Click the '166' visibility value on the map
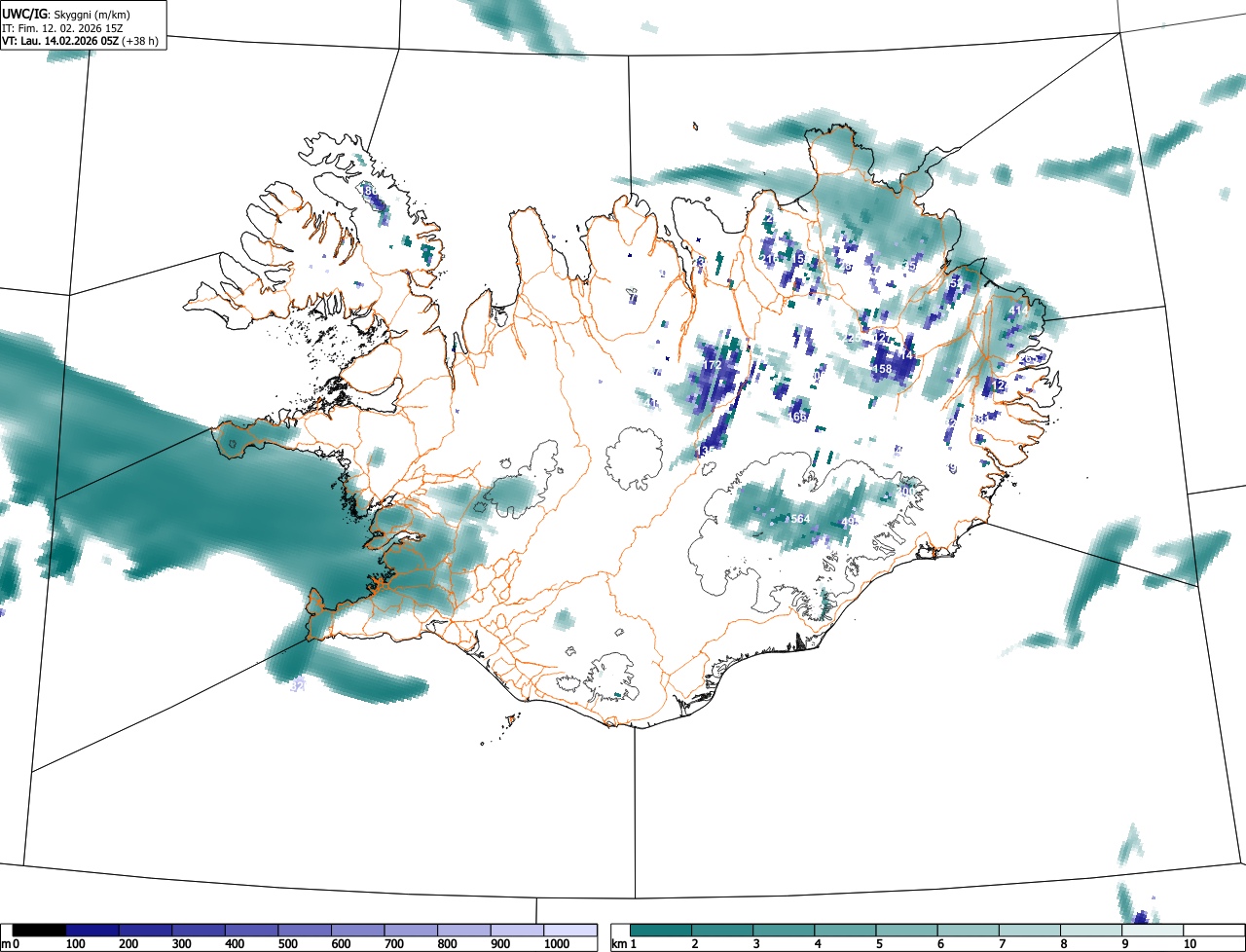The width and height of the screenshot is (1246, 952). [799, 417]
